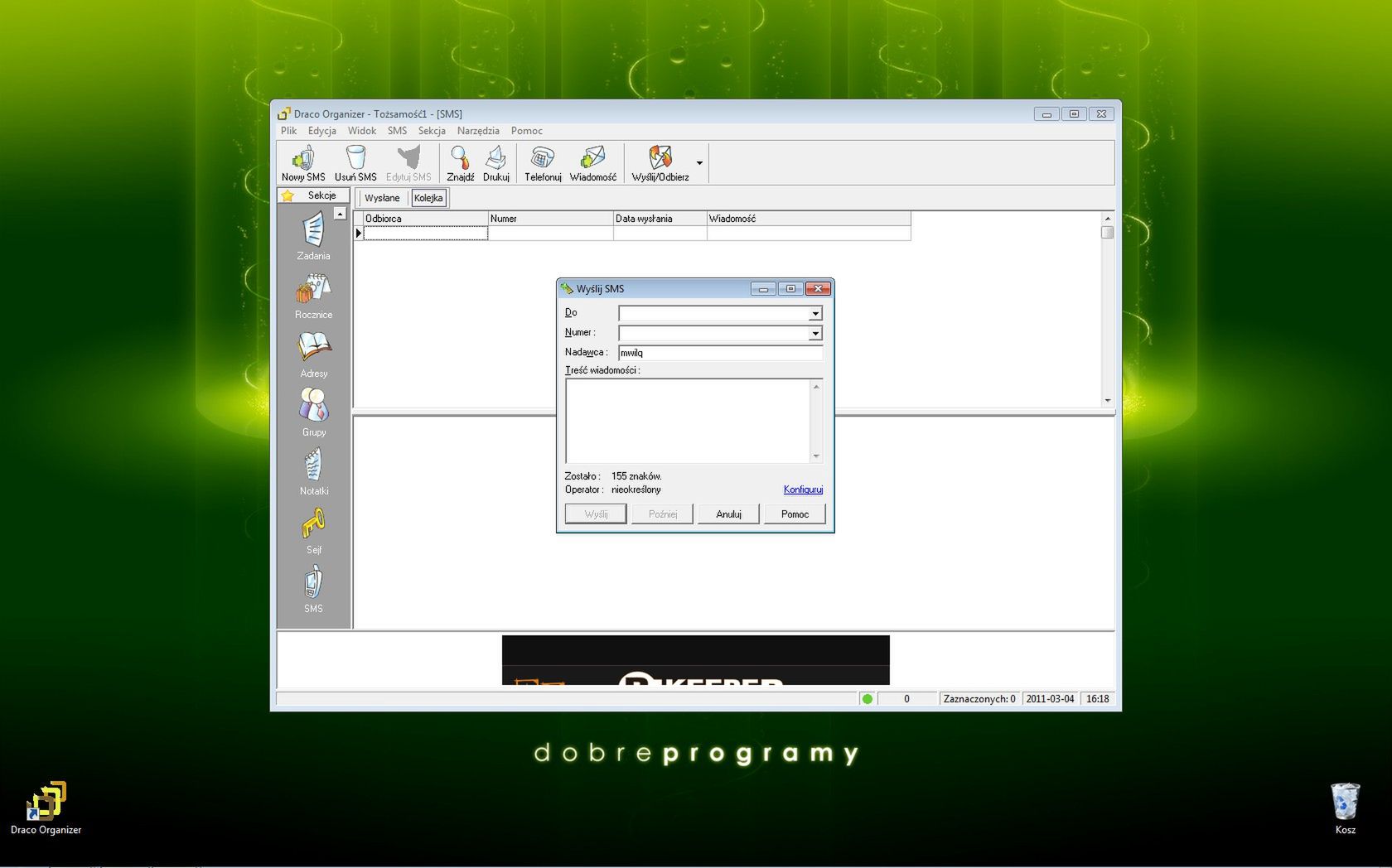Click the first Odbiorca cell in table
This screenshot has width=1392, height=868.
(x=425, y=234)
